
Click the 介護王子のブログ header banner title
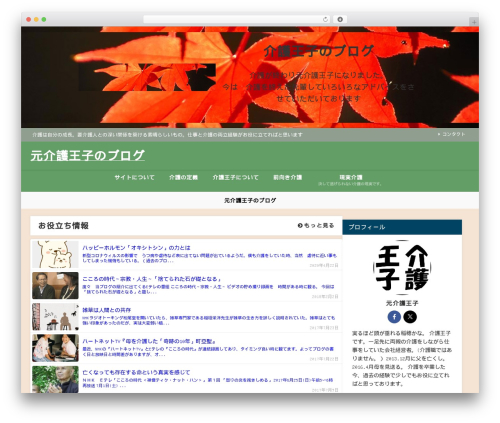pos(319,51)
